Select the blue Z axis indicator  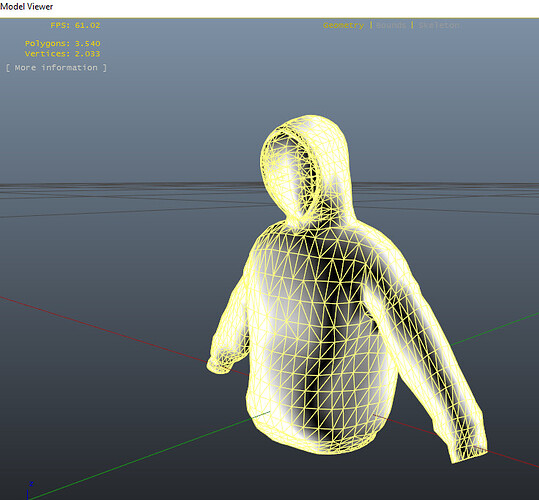(x=30, y=490)
